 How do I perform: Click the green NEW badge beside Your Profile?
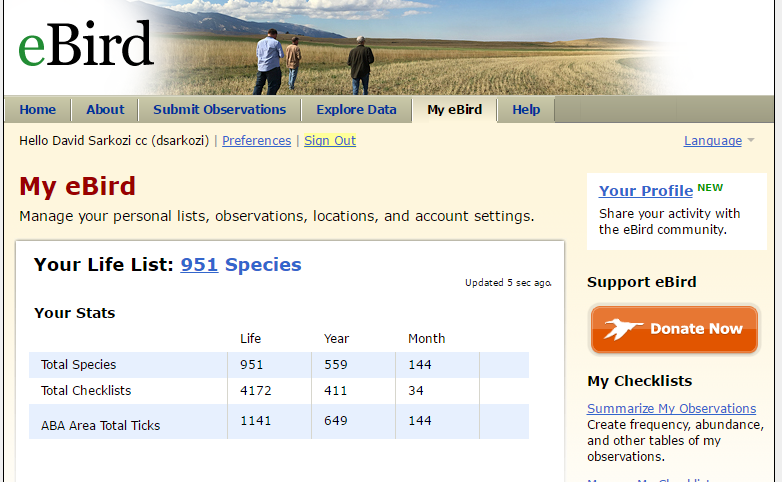710,188
